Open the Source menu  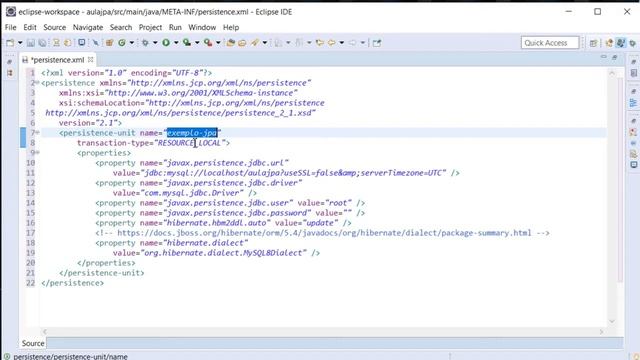point(55,27)
